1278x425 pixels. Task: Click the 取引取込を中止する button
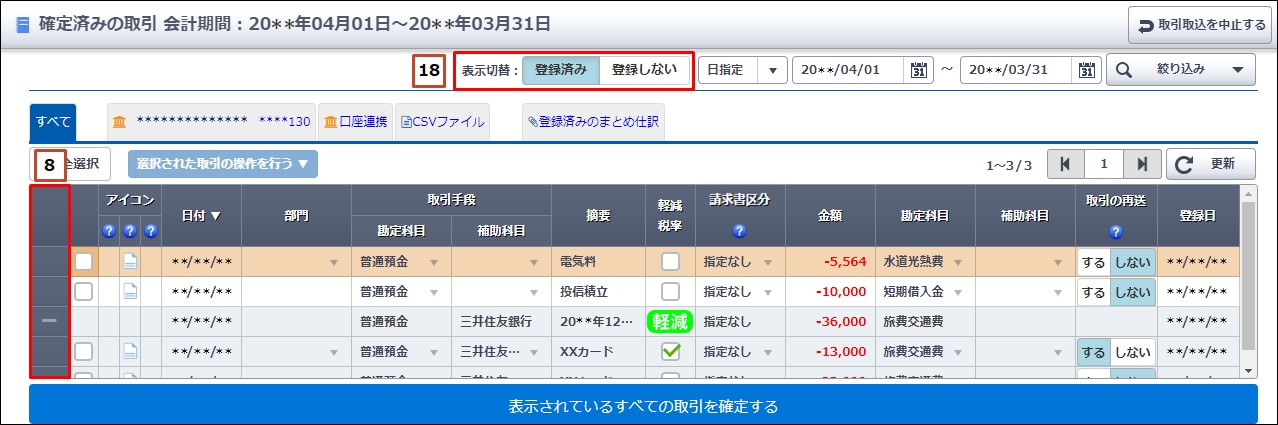1199,25
